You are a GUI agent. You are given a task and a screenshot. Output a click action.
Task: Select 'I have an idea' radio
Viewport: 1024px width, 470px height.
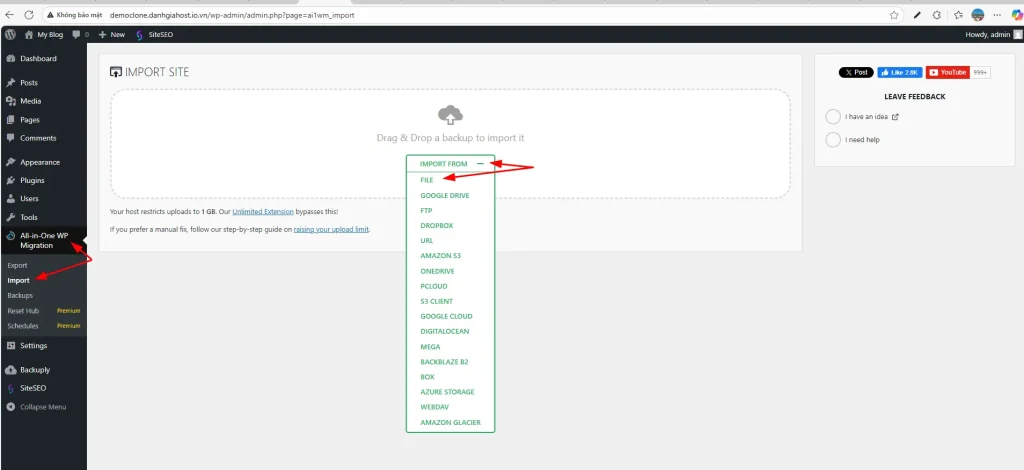[833, 117]
